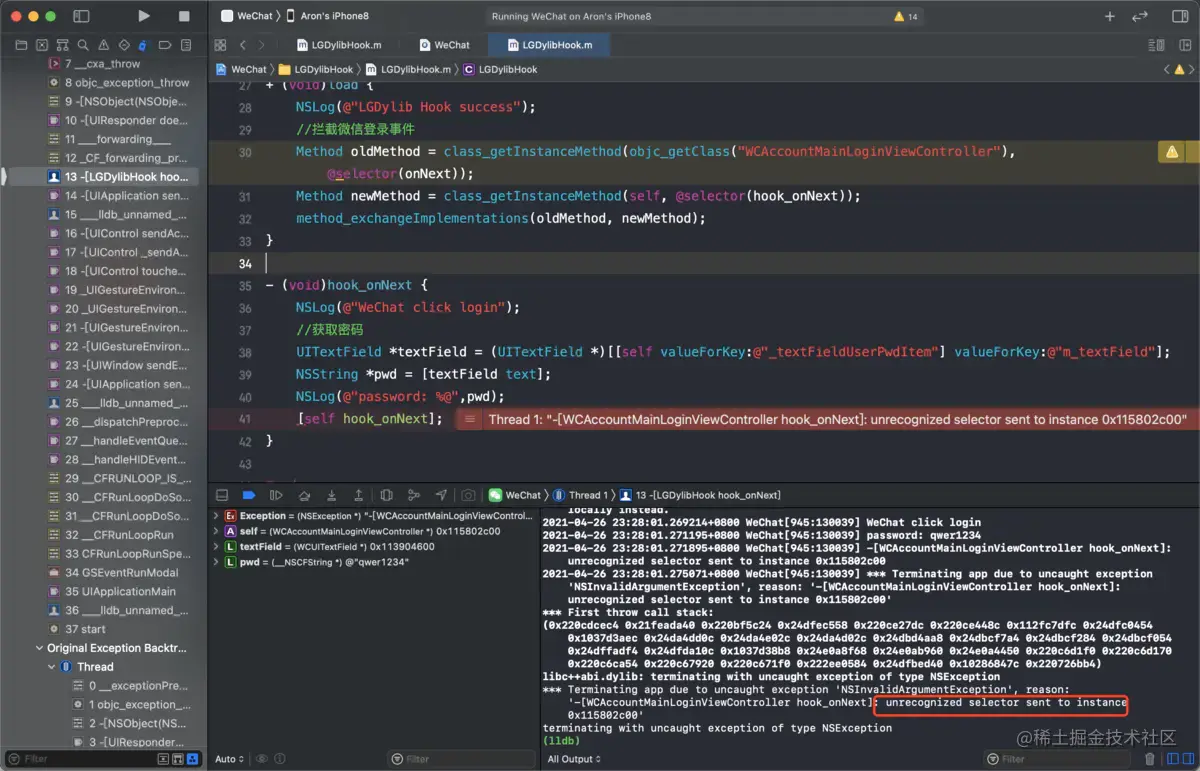Open Debug Memory Graph

coord(413,495)
